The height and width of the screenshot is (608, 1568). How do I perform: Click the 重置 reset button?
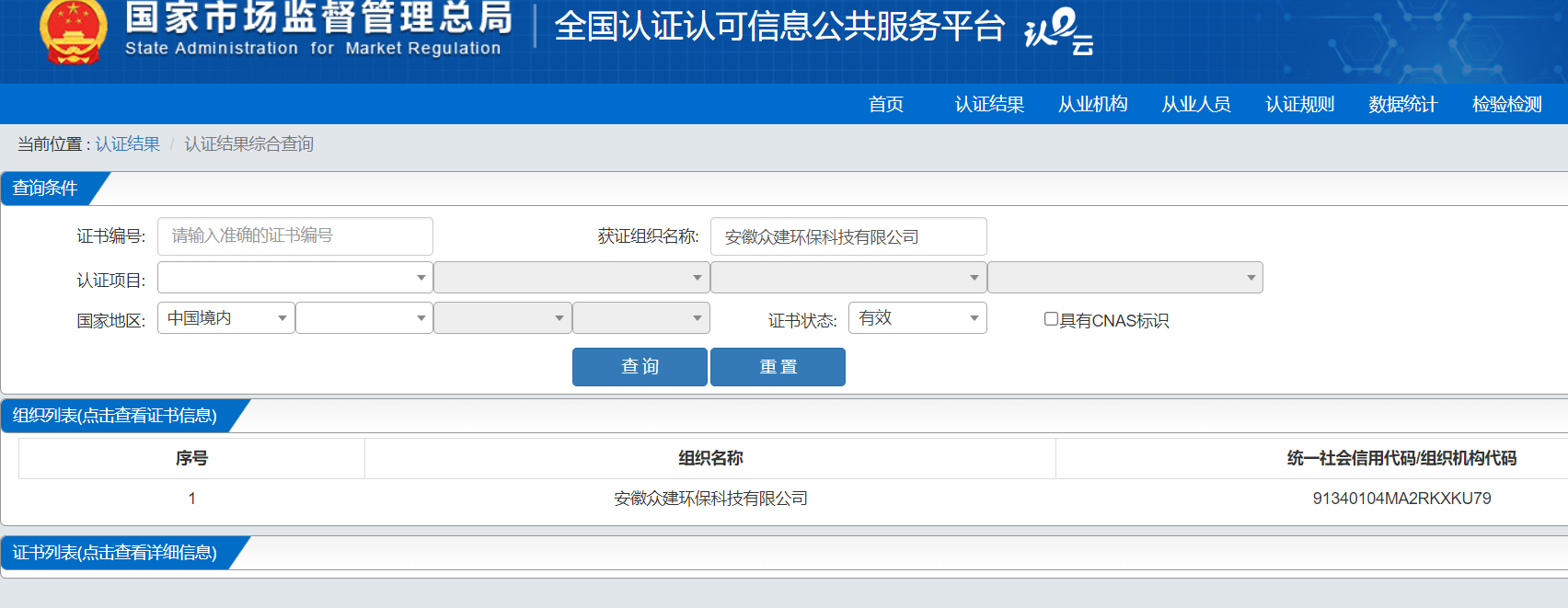[778, 367]
